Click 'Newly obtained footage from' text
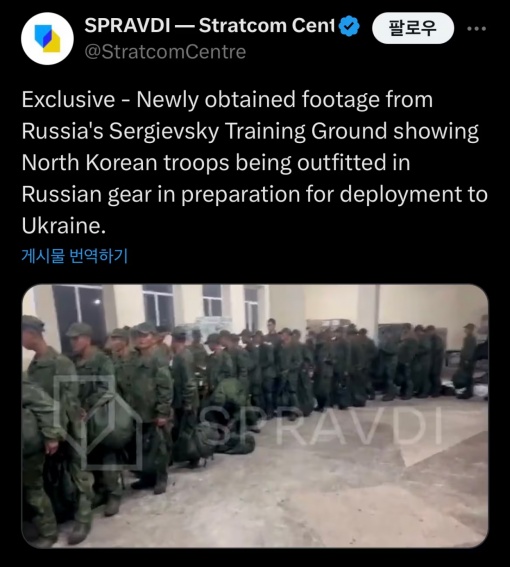 (285, 99)
